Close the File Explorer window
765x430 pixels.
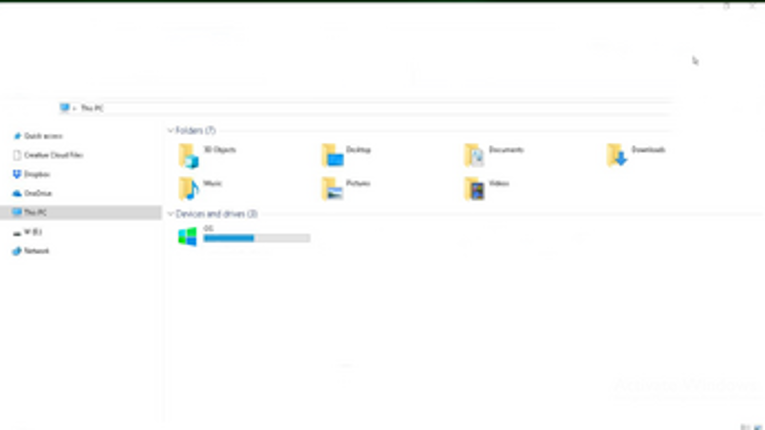(752, 6)
